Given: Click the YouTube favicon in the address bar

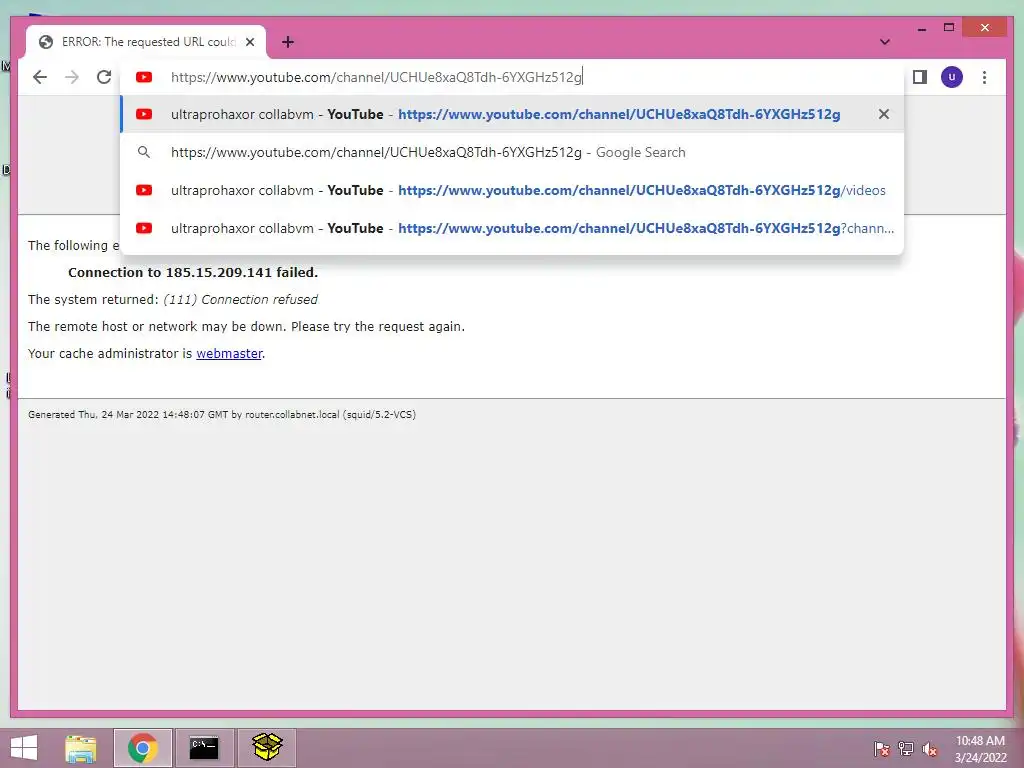Looking at the screenshot, I should (x=144, y=77).
